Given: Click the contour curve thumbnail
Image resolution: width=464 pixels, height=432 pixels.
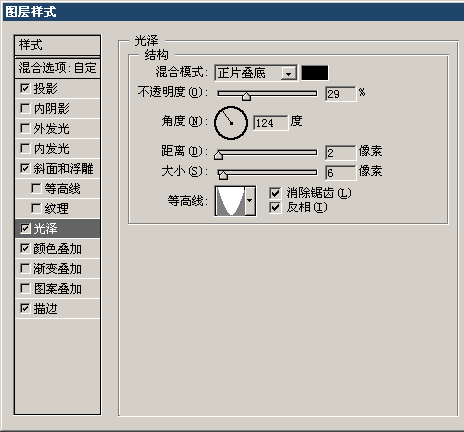Looking at the screenshot, I should point(230,201).
